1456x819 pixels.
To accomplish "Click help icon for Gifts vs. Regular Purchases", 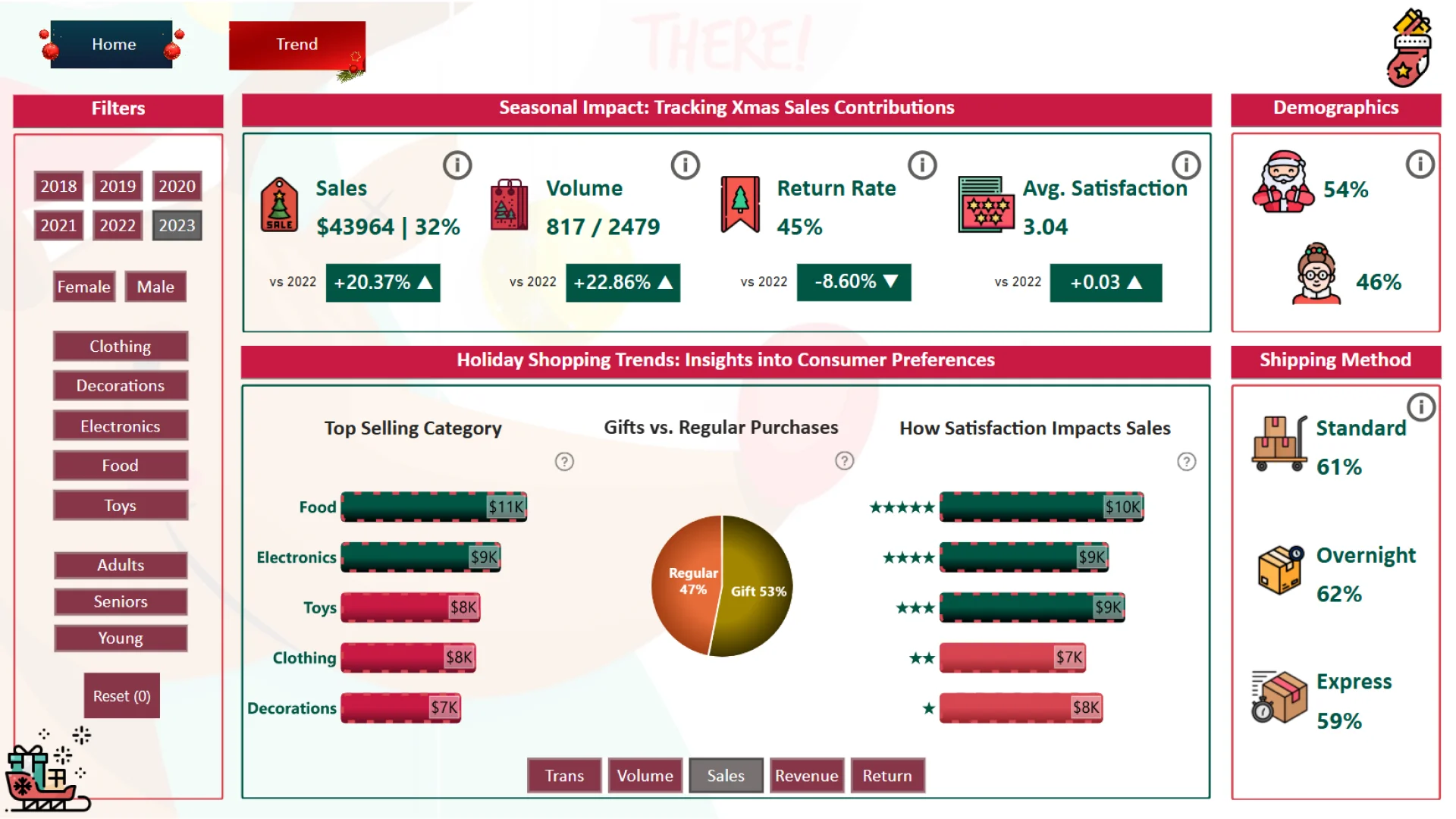I will (x=844, y=461).
